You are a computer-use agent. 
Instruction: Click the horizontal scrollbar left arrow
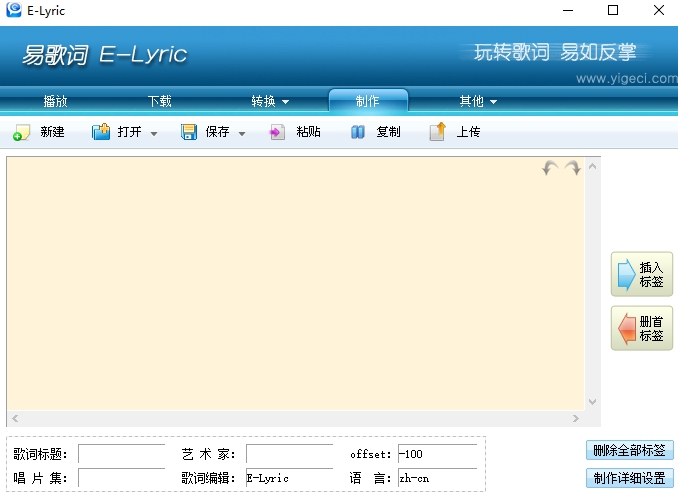pyautogui.click(x=15, y=418)
